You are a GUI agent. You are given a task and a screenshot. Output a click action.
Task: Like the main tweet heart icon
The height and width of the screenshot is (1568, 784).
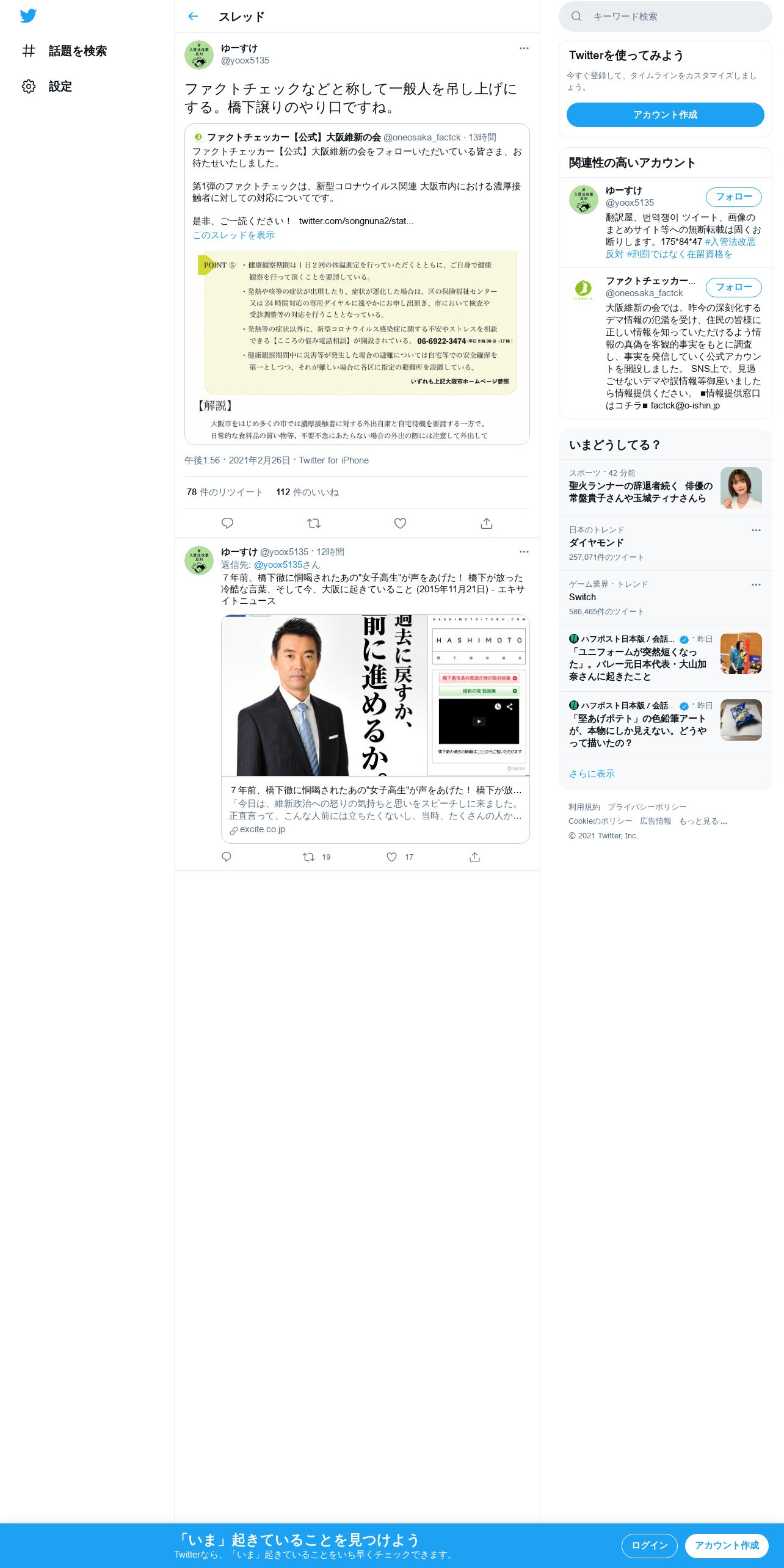(400, 523)
